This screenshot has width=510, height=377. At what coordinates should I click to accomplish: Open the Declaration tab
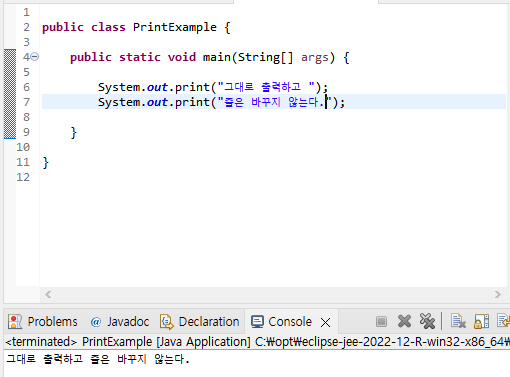[x=209, y=322]
